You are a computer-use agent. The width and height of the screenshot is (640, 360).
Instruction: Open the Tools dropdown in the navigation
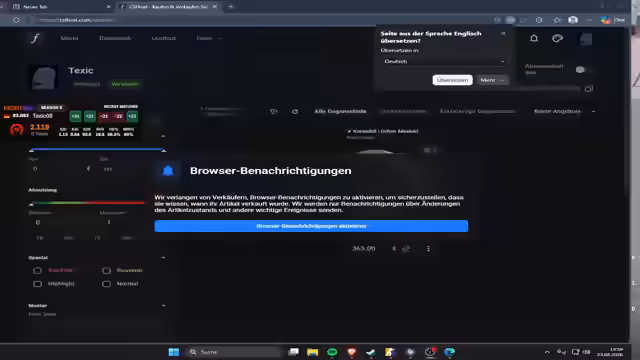209,38
